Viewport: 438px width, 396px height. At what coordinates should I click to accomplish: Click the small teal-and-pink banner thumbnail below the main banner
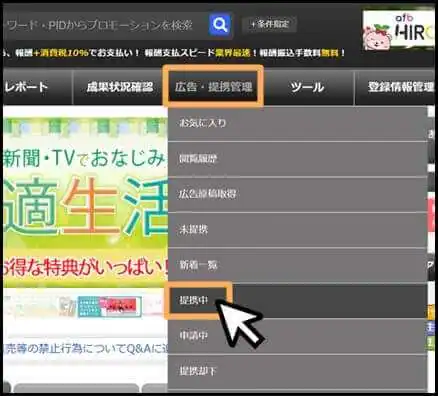(109, 306)
